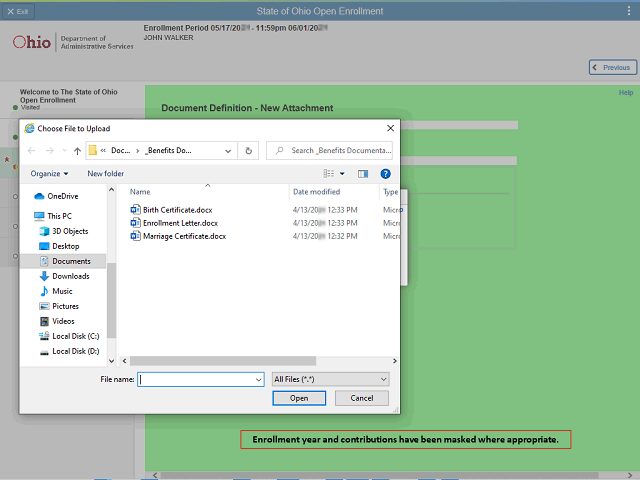Viewport: 640px width, 480px height.
Task: Select Enrollment Letter.docx file
Action: click(180, 223)
